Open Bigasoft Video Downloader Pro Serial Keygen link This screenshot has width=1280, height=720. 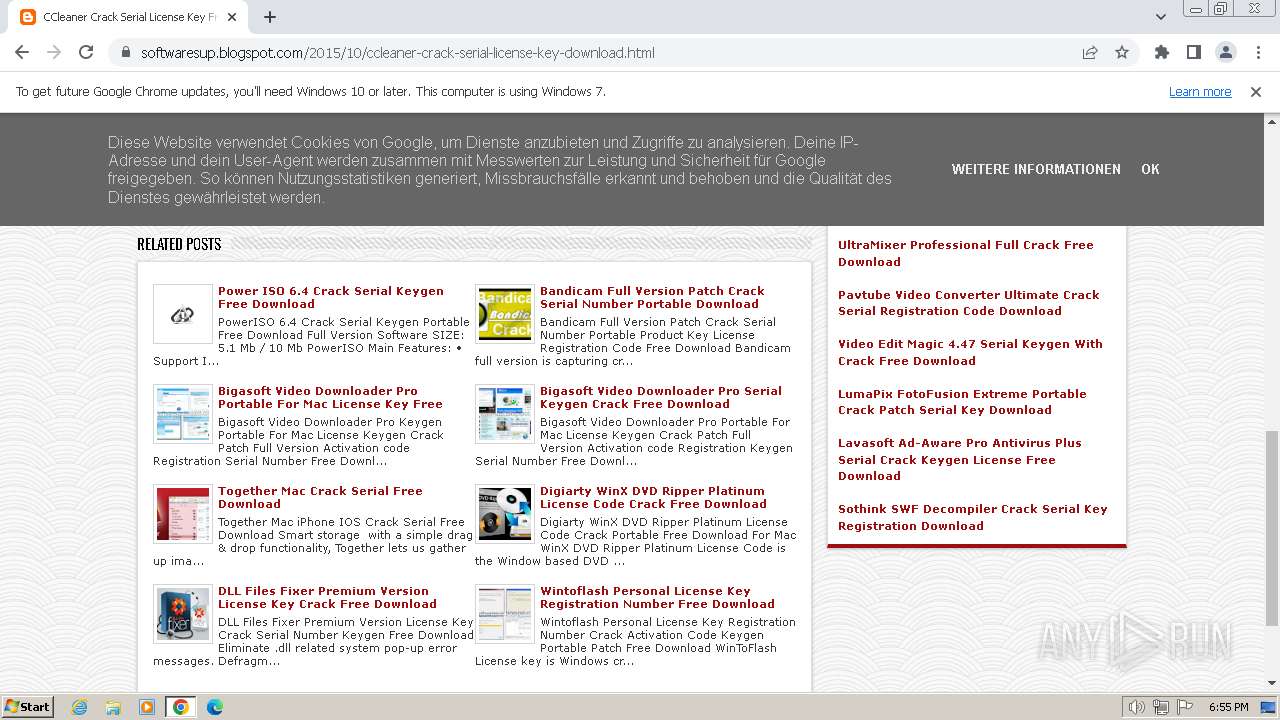pyautogui.click(x=661, y=397)
